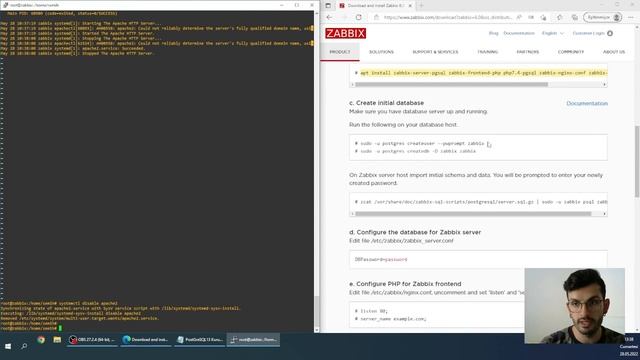Click the Zabbix logo
The height and width of the screenshot is (360, 640).
(x=345, y=33)
